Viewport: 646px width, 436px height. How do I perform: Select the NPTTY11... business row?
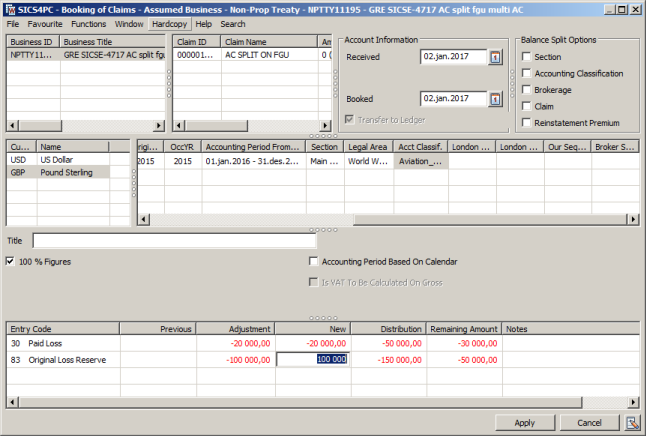point(86,55)
